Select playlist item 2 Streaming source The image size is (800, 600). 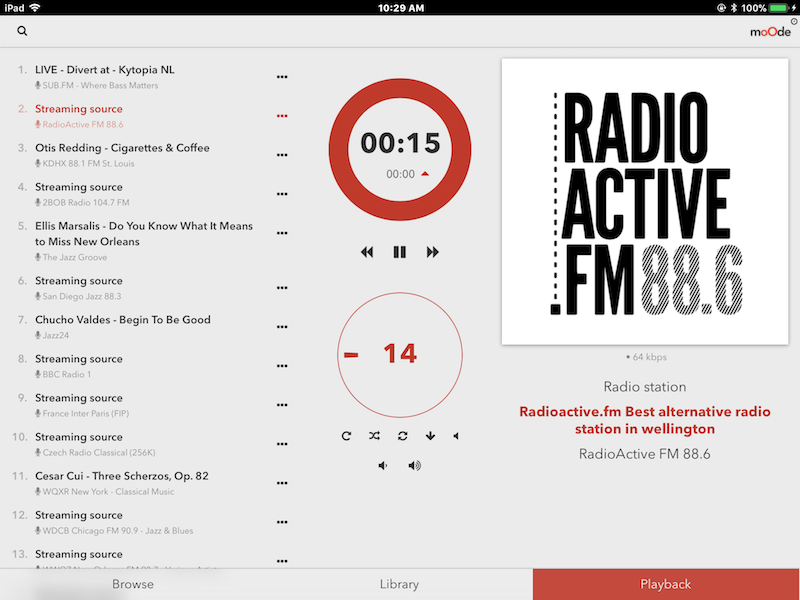79,109
